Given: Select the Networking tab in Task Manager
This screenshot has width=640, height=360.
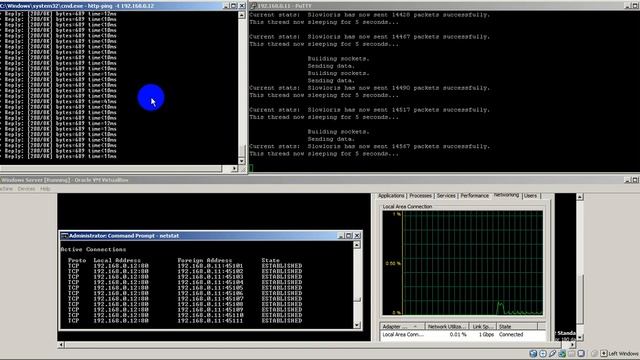Looking at the screenshot, I should tap(506, 195).
